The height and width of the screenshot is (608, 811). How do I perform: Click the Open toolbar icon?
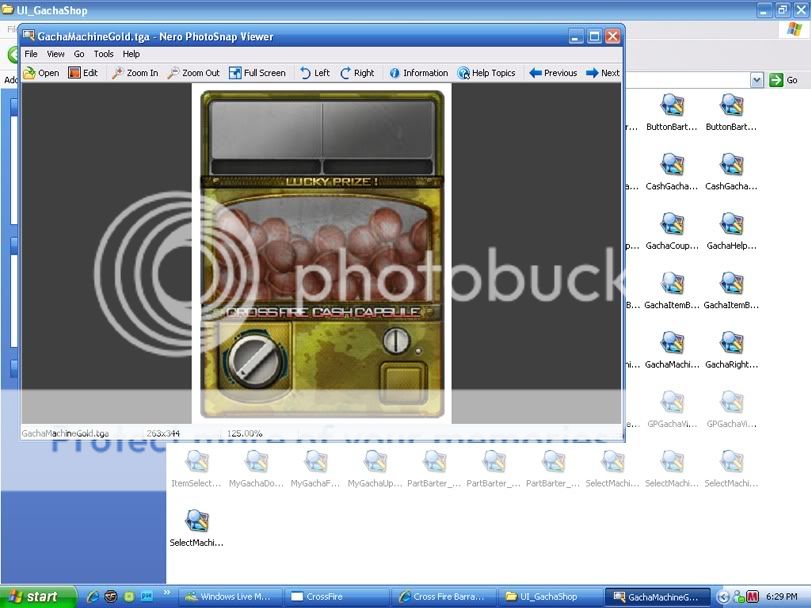41,73
